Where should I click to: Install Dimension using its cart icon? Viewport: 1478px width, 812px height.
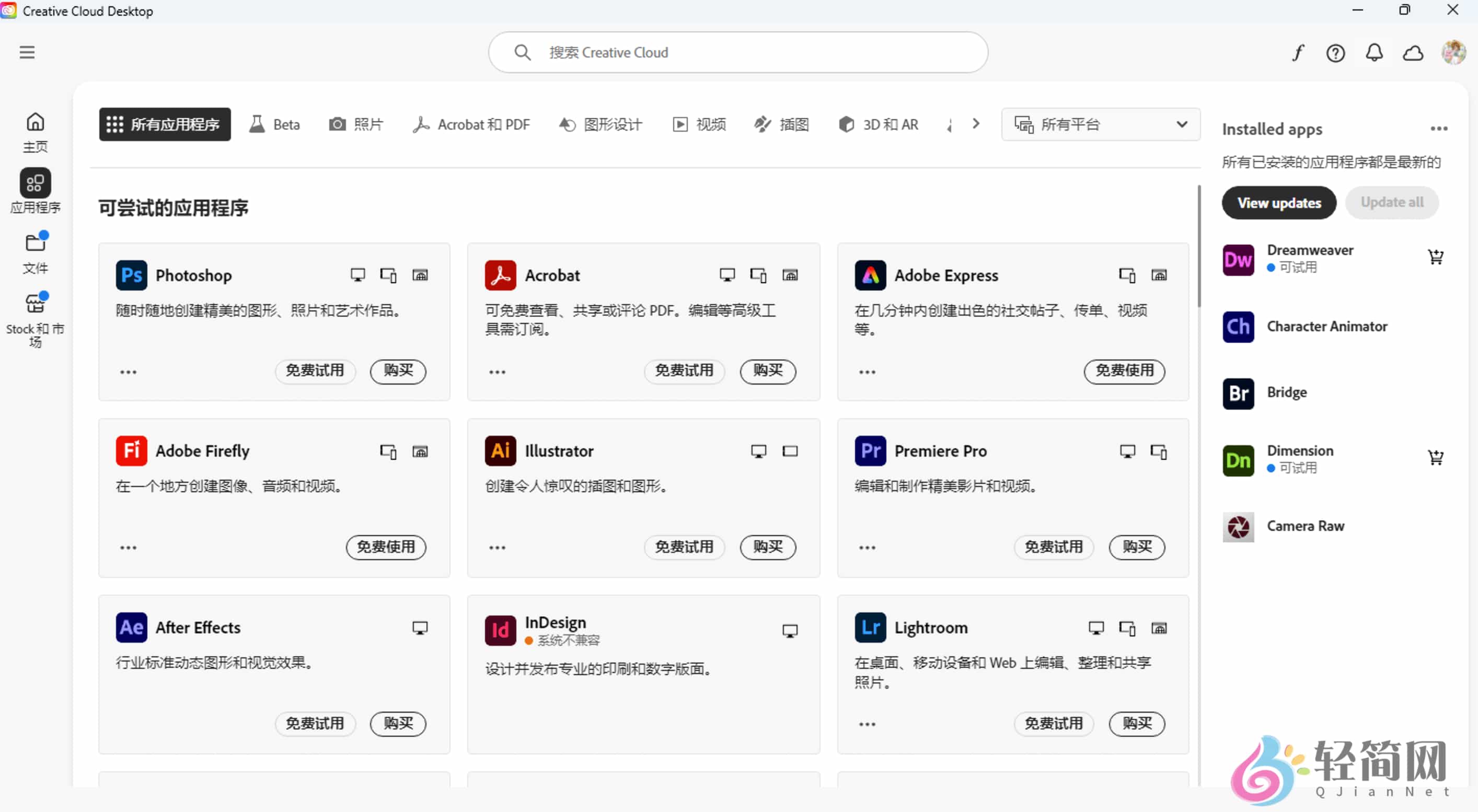1436,457
